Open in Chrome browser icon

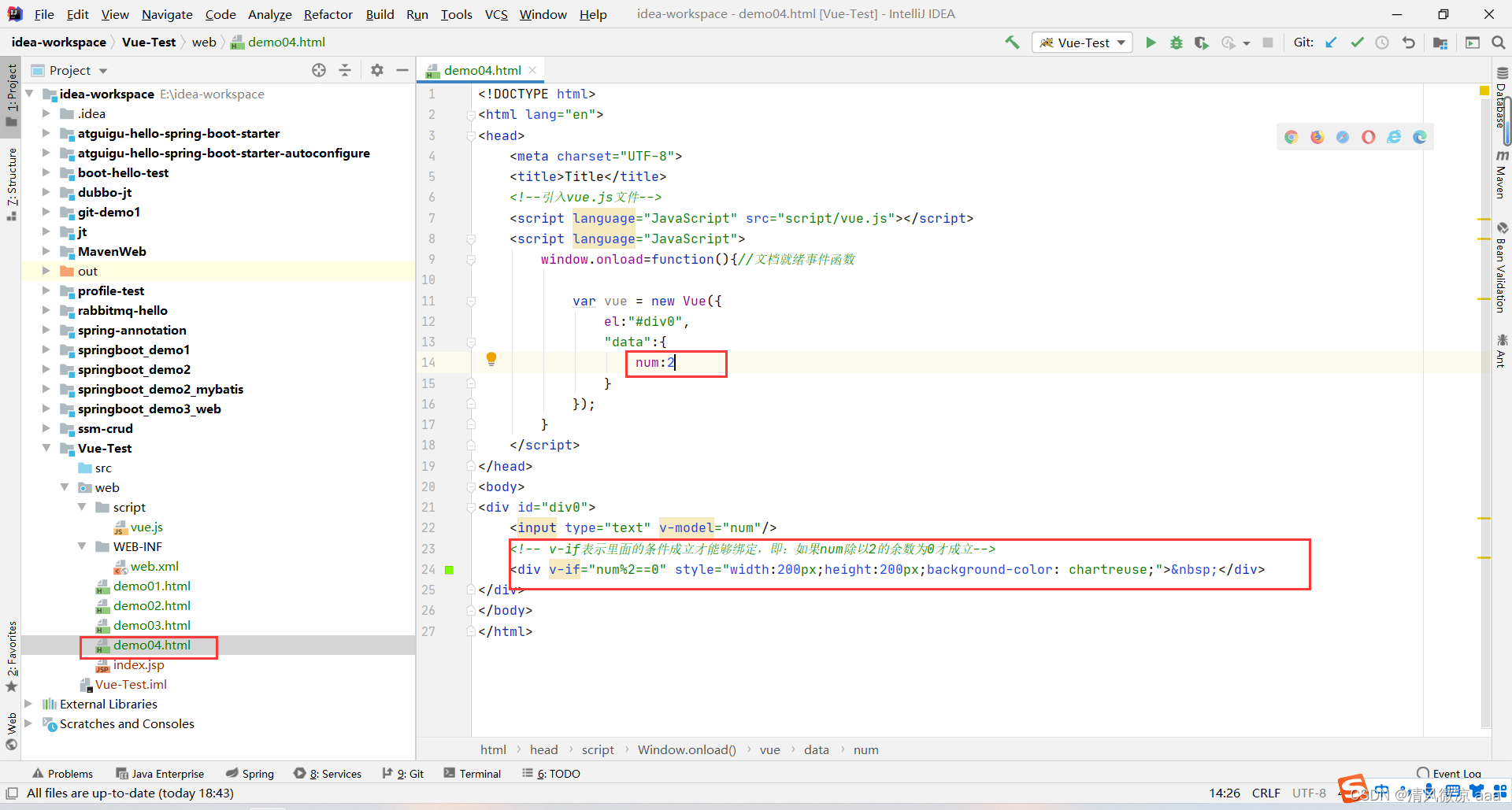pos(1291,137)
